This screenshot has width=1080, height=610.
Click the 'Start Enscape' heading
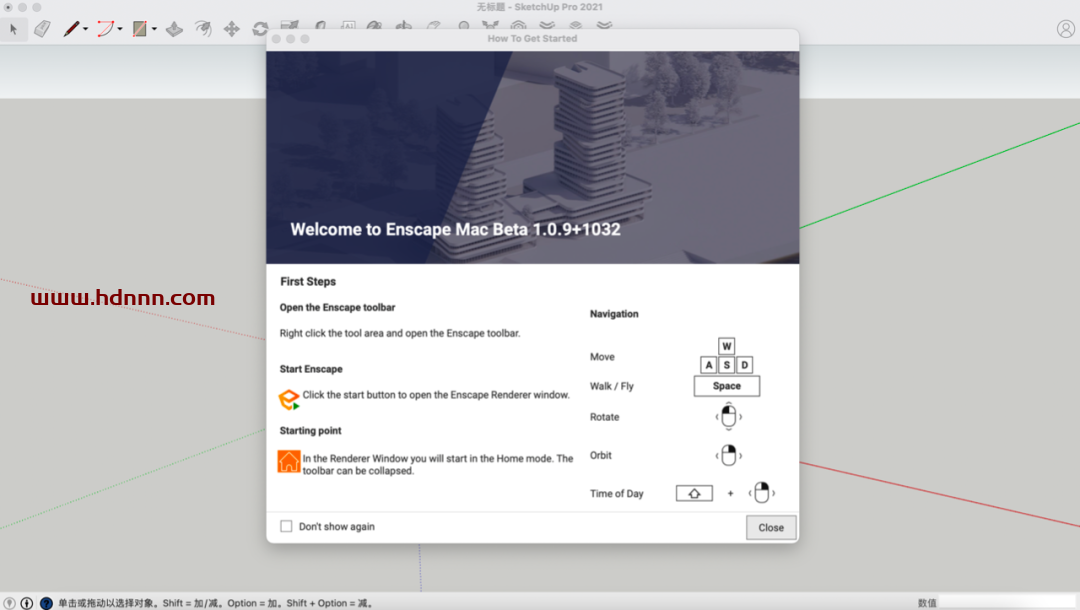(x=311, y=369)
